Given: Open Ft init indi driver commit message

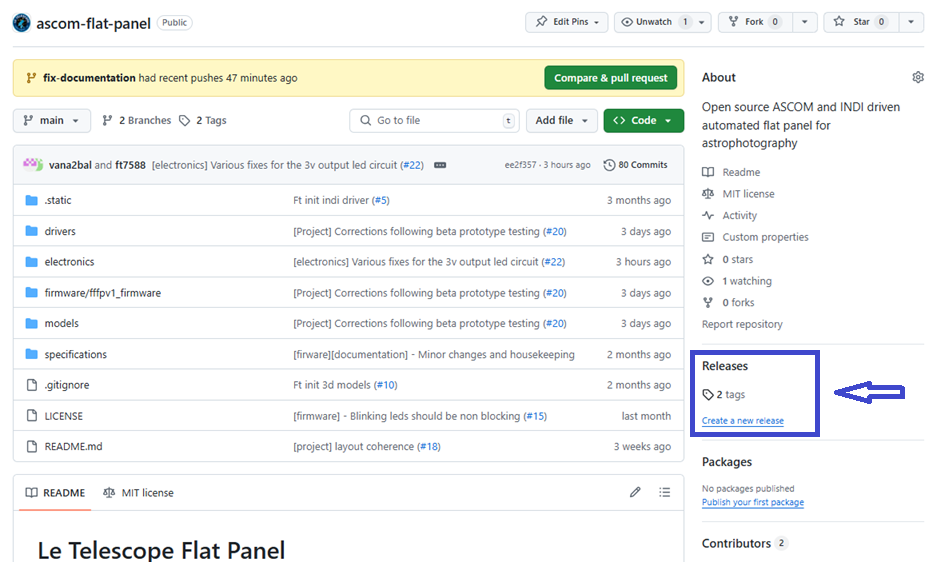Looking at the screenshot, I should (331, 201).
